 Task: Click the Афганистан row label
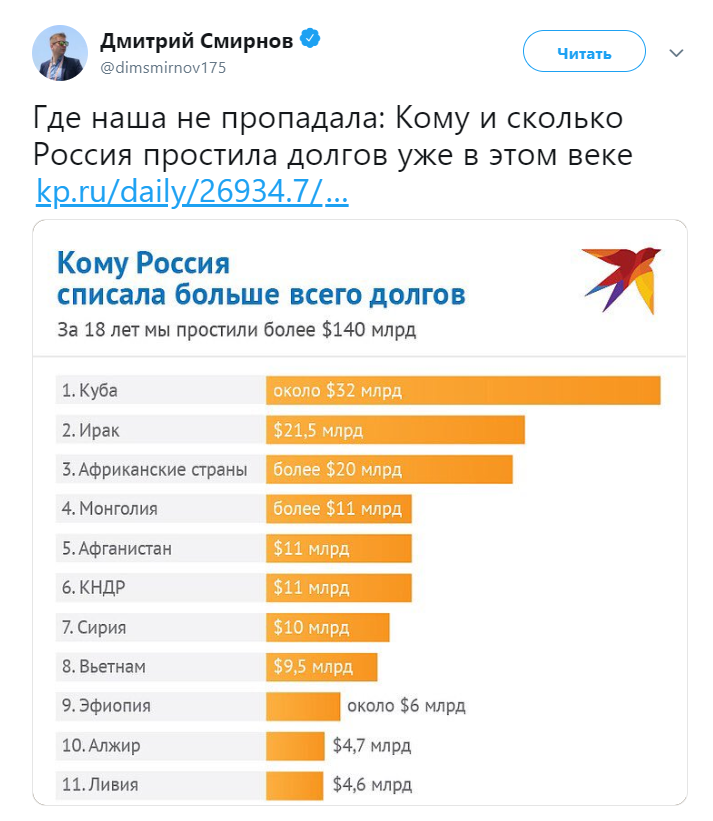click(117, 548)
